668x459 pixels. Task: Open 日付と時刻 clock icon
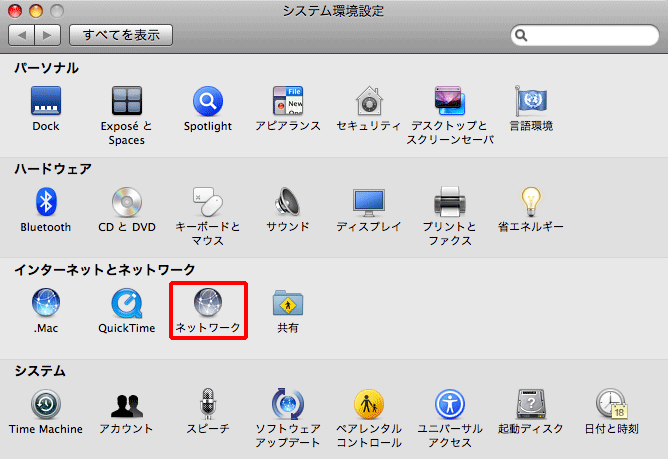coord(612,404)
